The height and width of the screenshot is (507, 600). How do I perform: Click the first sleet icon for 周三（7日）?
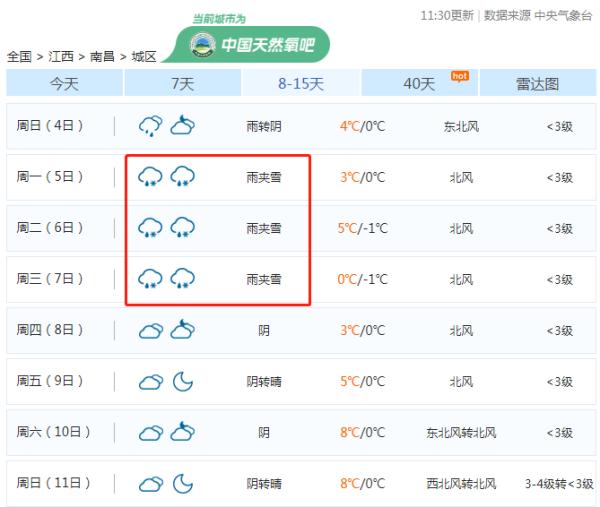[150, 278]
